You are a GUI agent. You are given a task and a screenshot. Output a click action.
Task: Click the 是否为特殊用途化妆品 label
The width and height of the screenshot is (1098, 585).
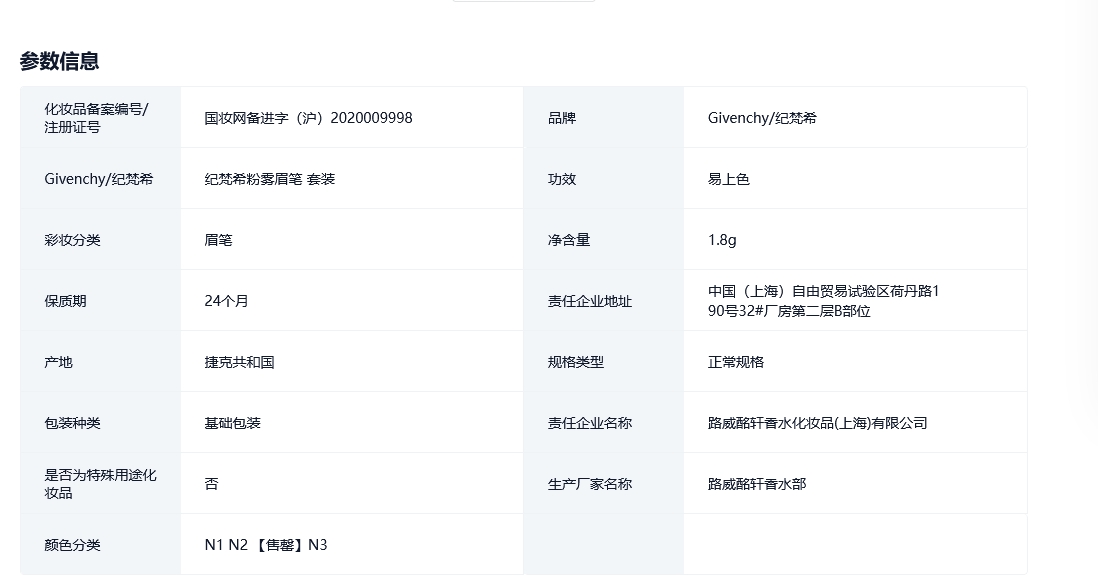coord(101,484)
